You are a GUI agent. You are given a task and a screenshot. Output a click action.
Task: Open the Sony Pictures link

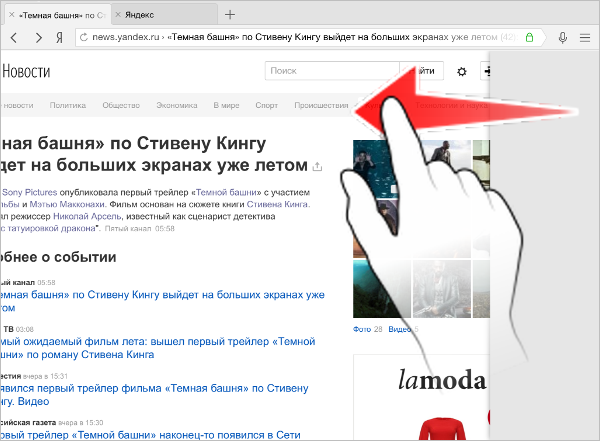(x=29, y=192)
